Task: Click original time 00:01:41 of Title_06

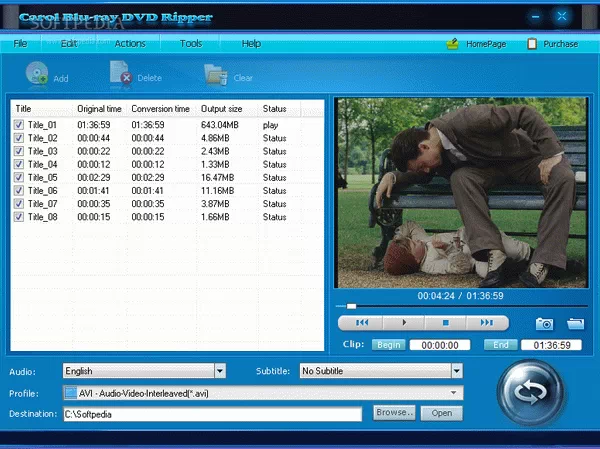Action: click(x=93, y=191)
